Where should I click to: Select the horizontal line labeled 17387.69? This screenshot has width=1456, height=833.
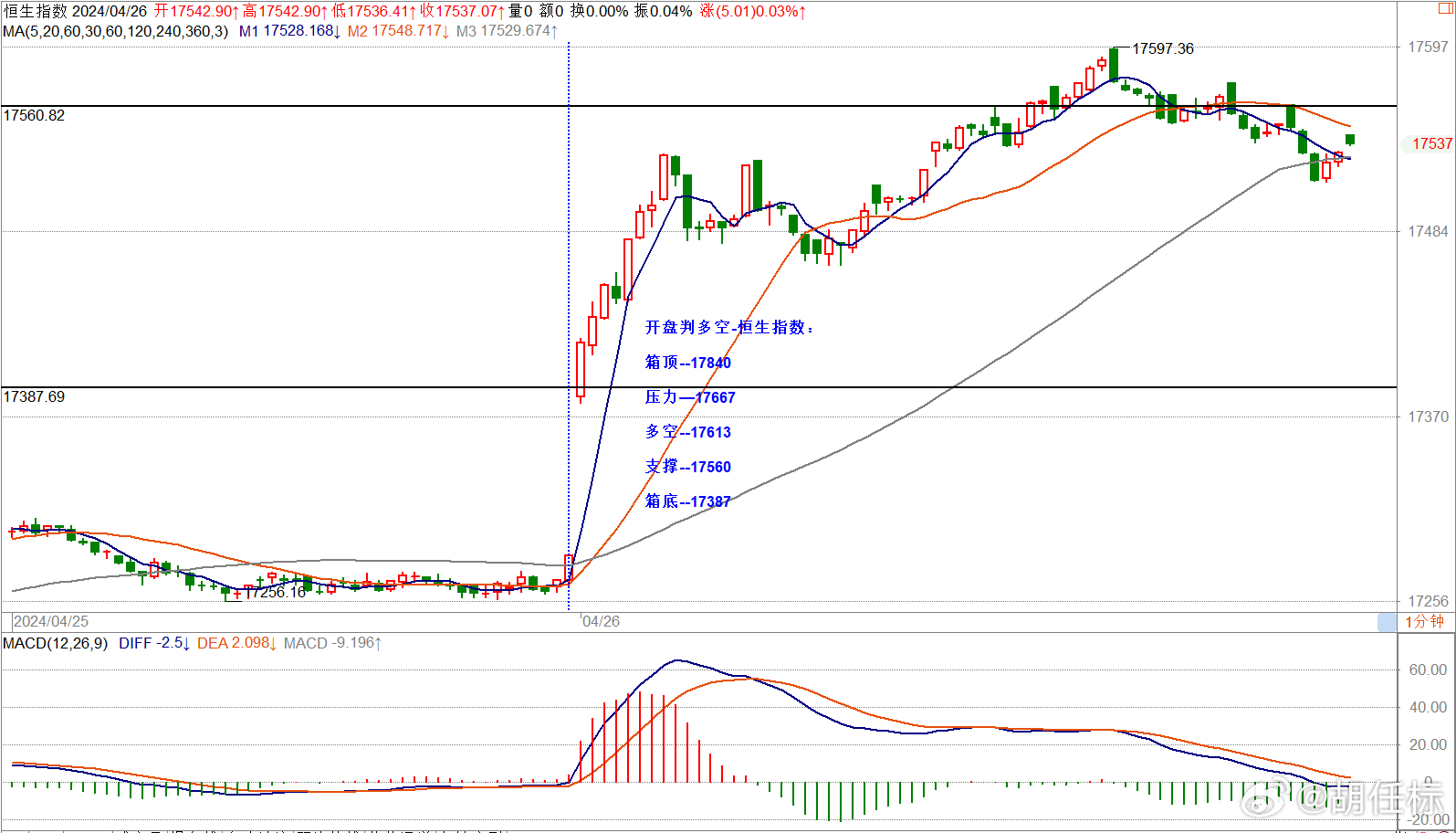pyautogui.click(x=699, y=387)
